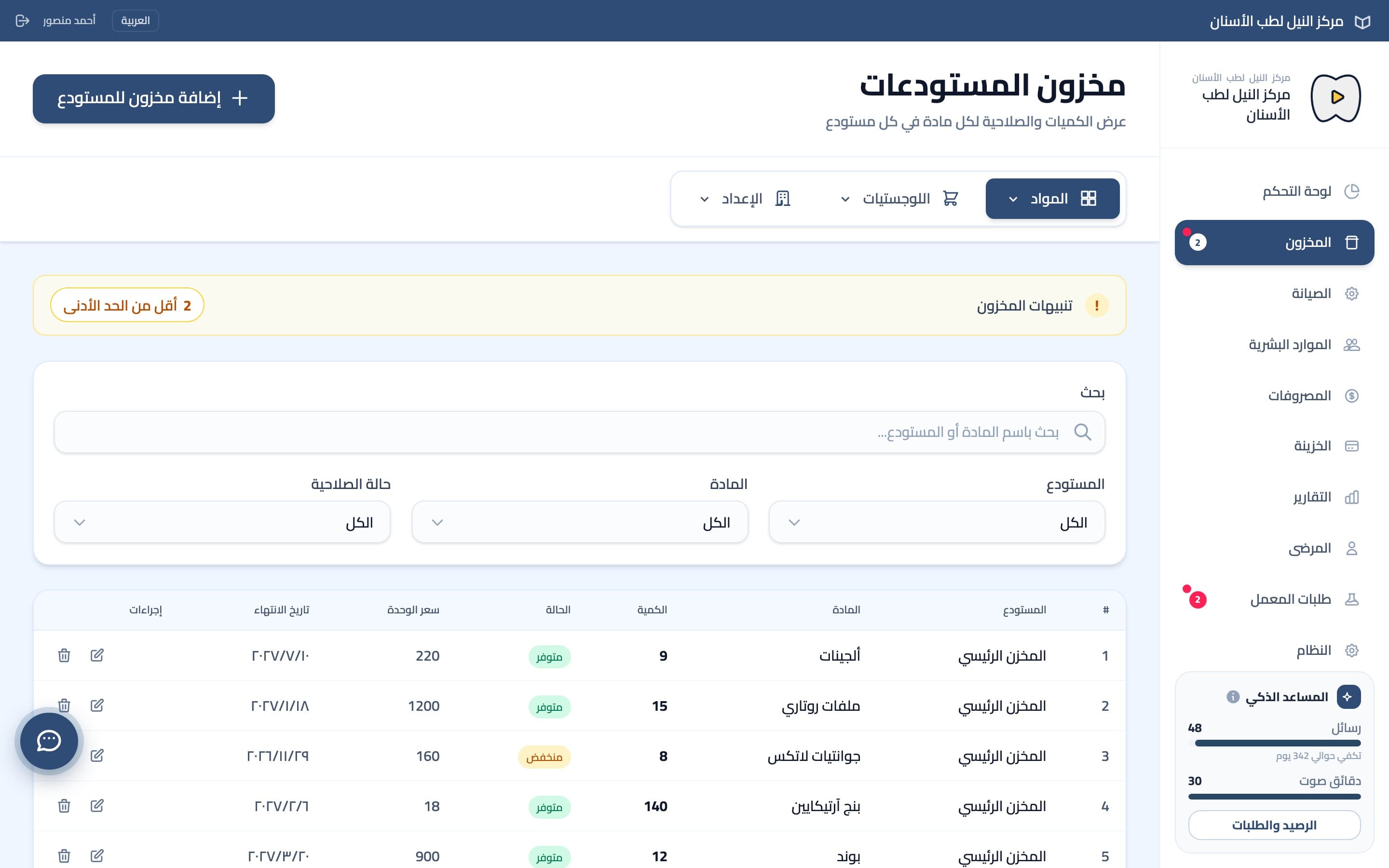1389x868 pixels.
Task: Open النظام in sidebar
Action: click(1275, 651)
